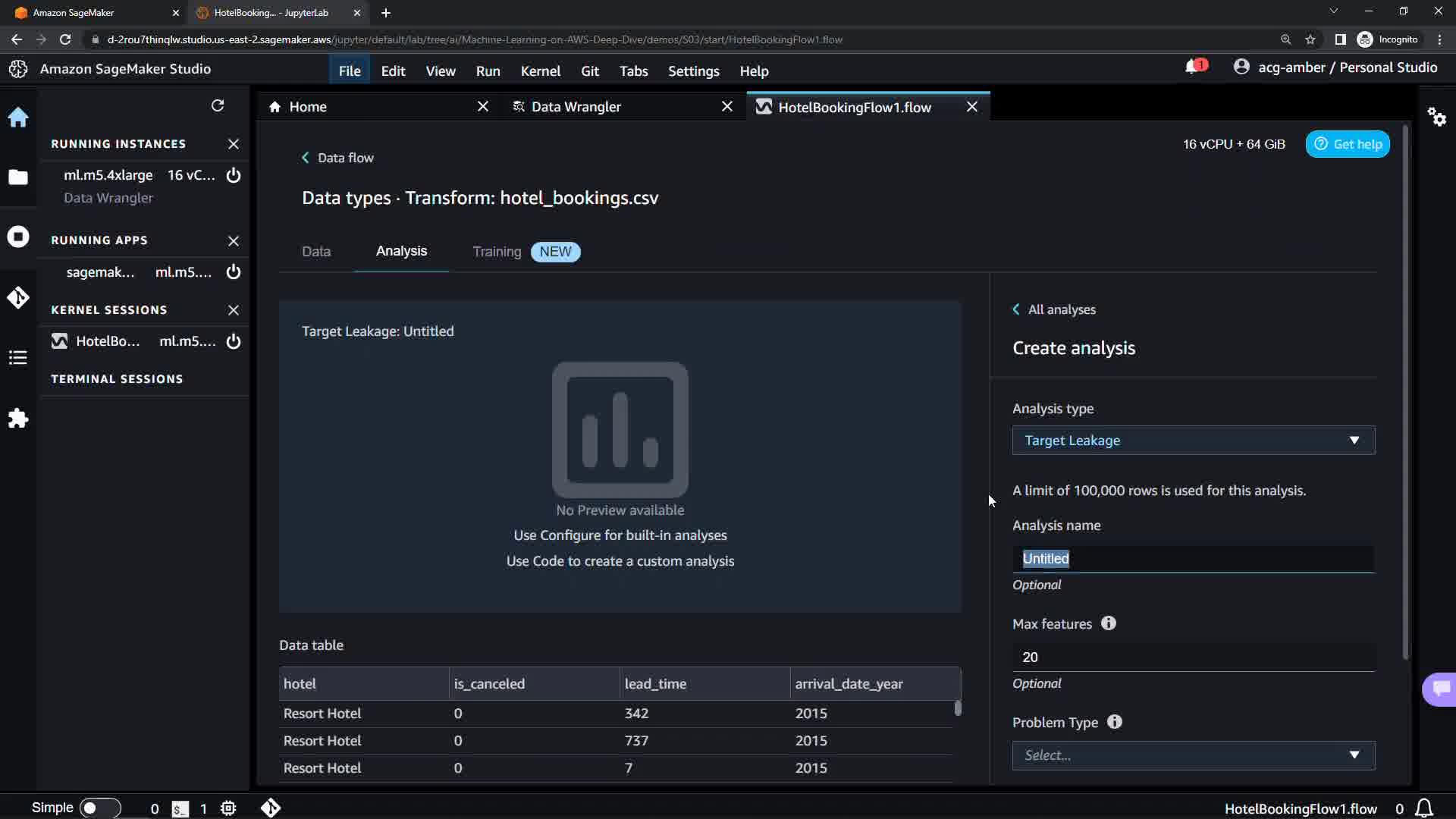Open the Kernel menu

click(x=540, y=71)
